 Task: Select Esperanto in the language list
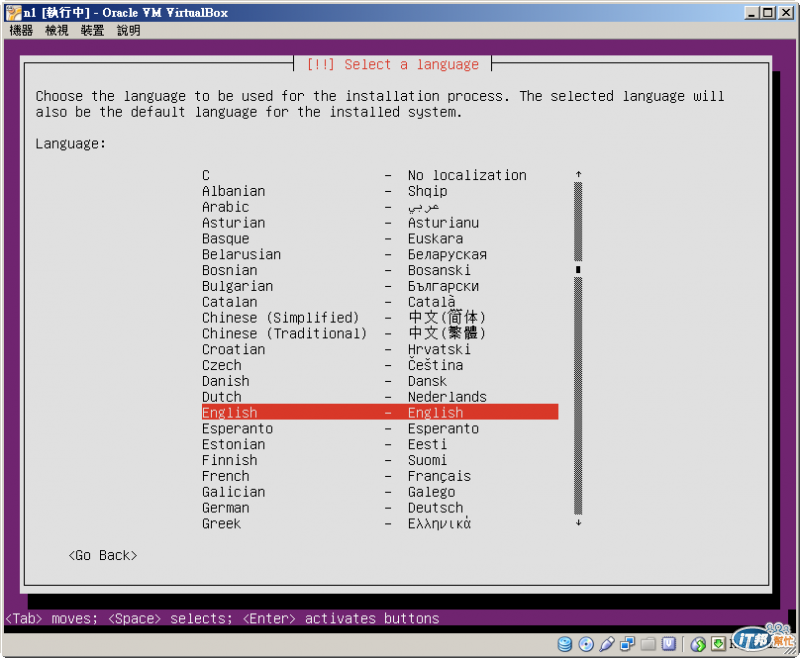click(x=380, y=428)
